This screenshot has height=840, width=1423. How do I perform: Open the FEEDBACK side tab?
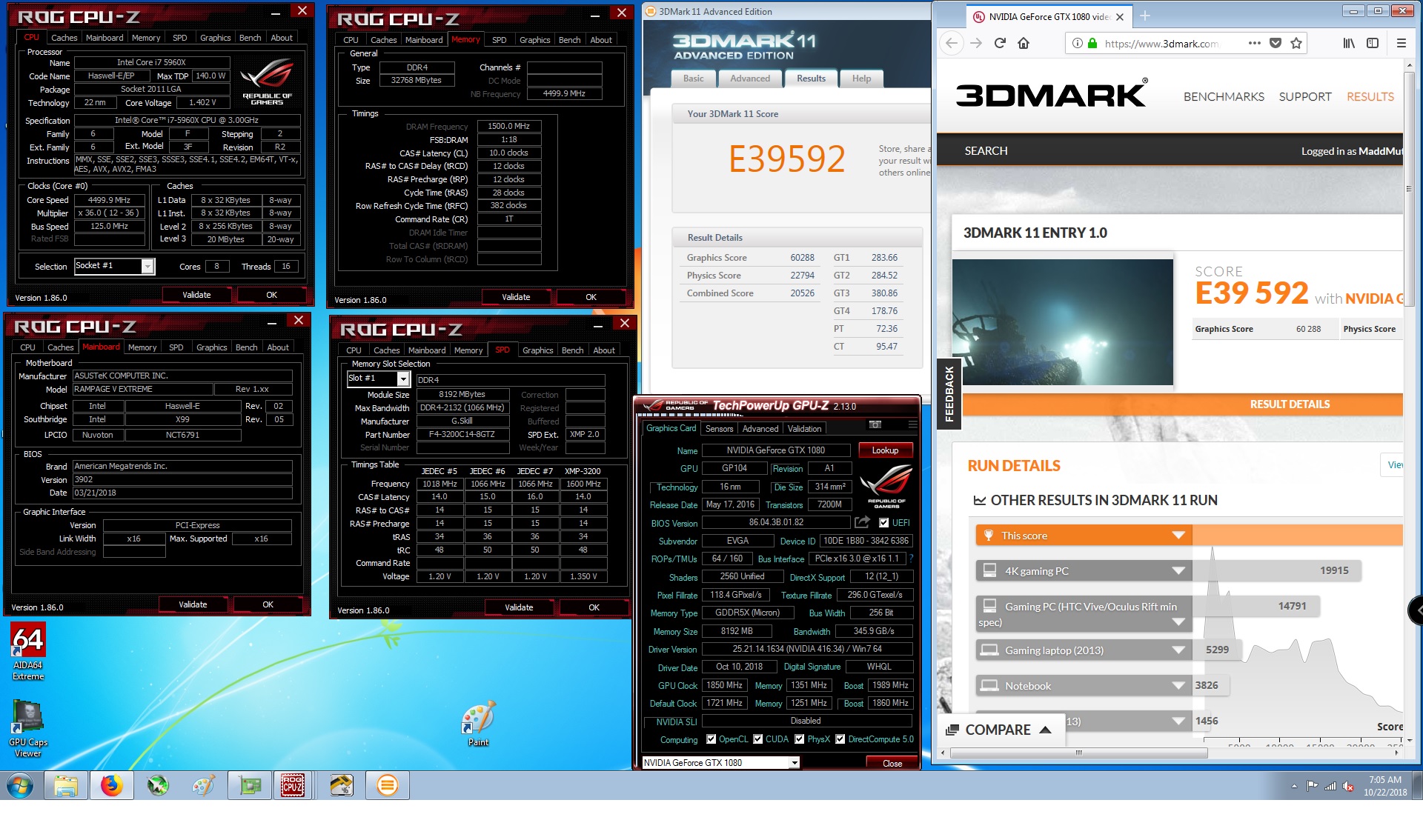point(949,395)
